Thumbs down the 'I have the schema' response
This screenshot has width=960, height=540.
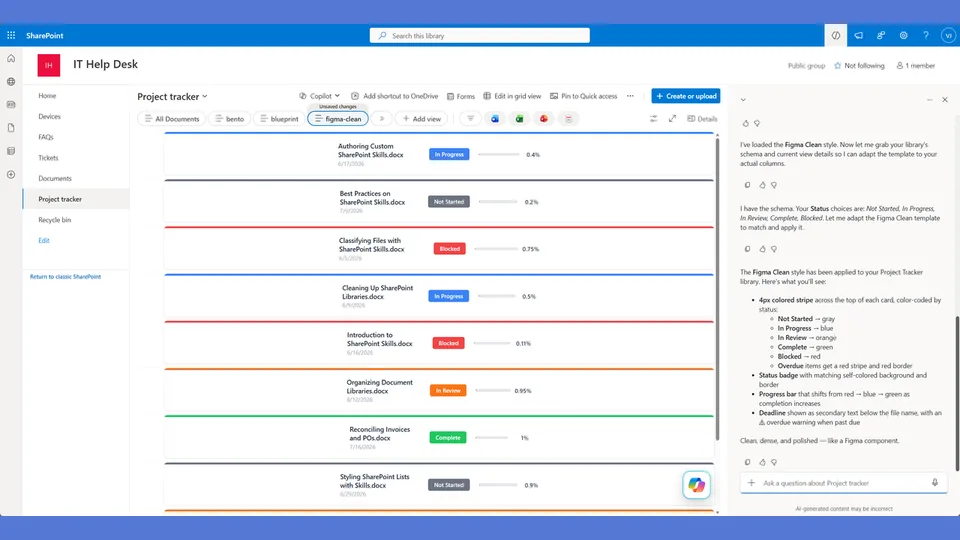(774, 249)
